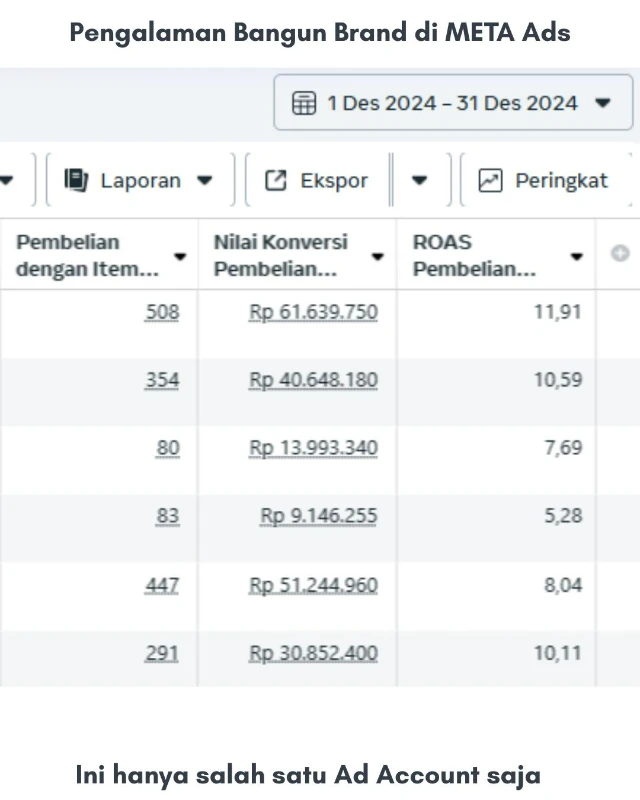This screenshot has width=640, height=800.
Task: Click the Peringkat chart icon
Action: pyautogui.click(x=490, y=180)
